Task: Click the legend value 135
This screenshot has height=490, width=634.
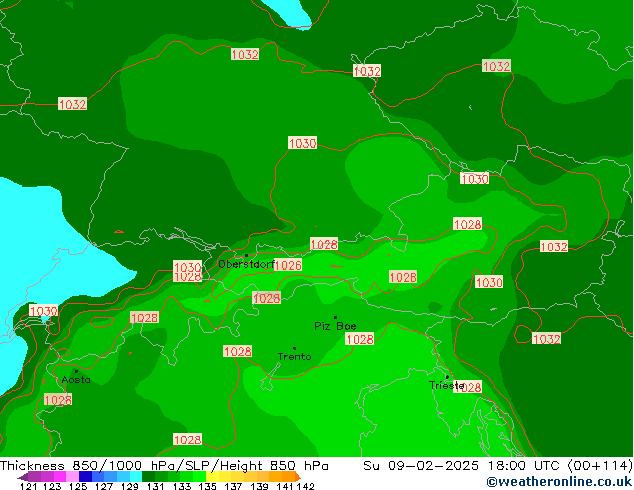Action: click(x=207, y=486)
